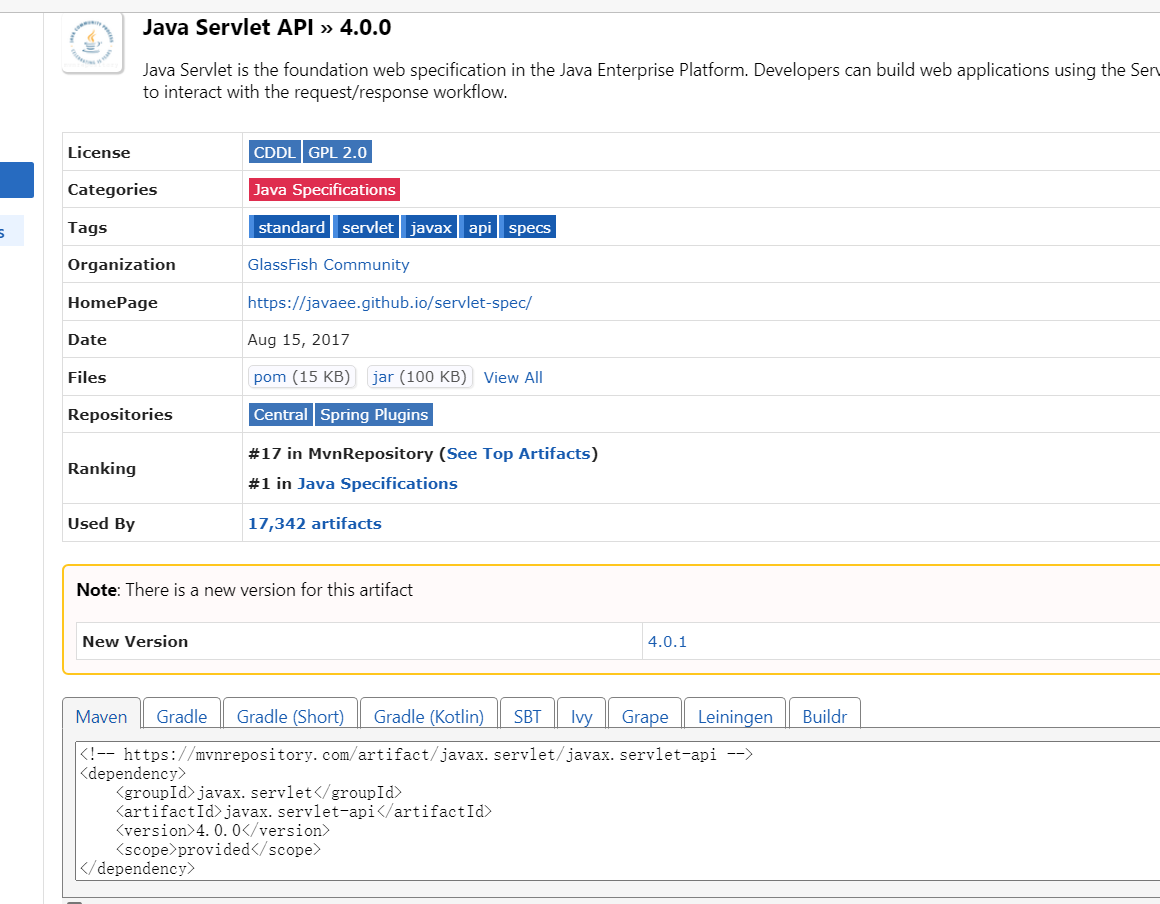Select the standard tag
1160x904 pixels.
pos(289,227)
